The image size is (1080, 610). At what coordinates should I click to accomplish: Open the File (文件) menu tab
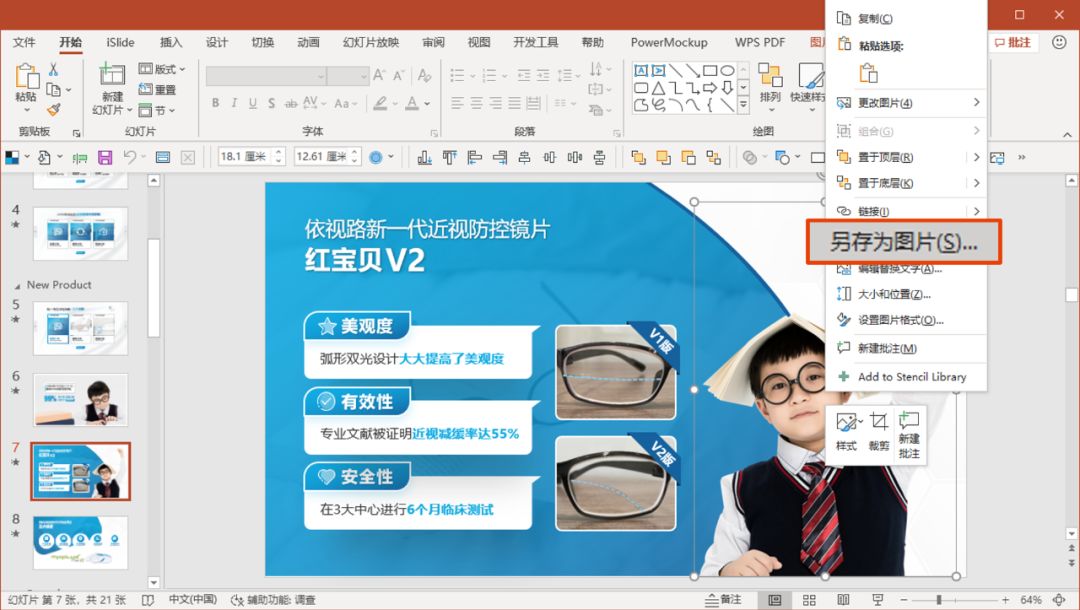click(x=23, y=43)
